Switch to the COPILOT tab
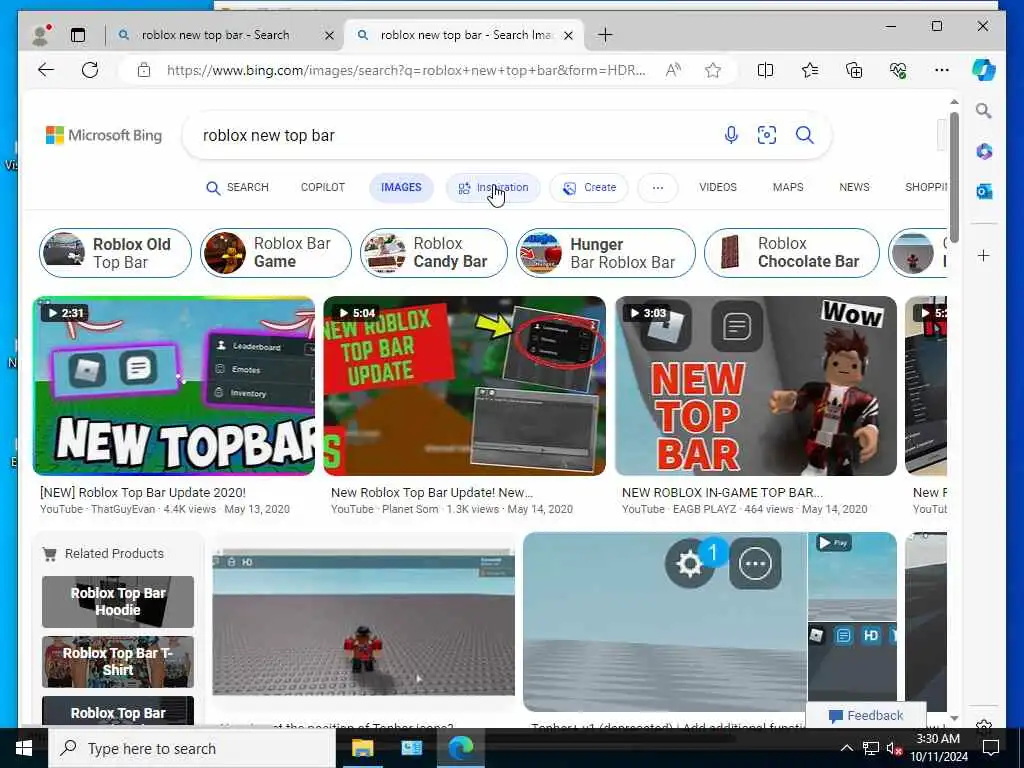The width and height of the screenshot is (1024, 768). (x=323, y=187)
